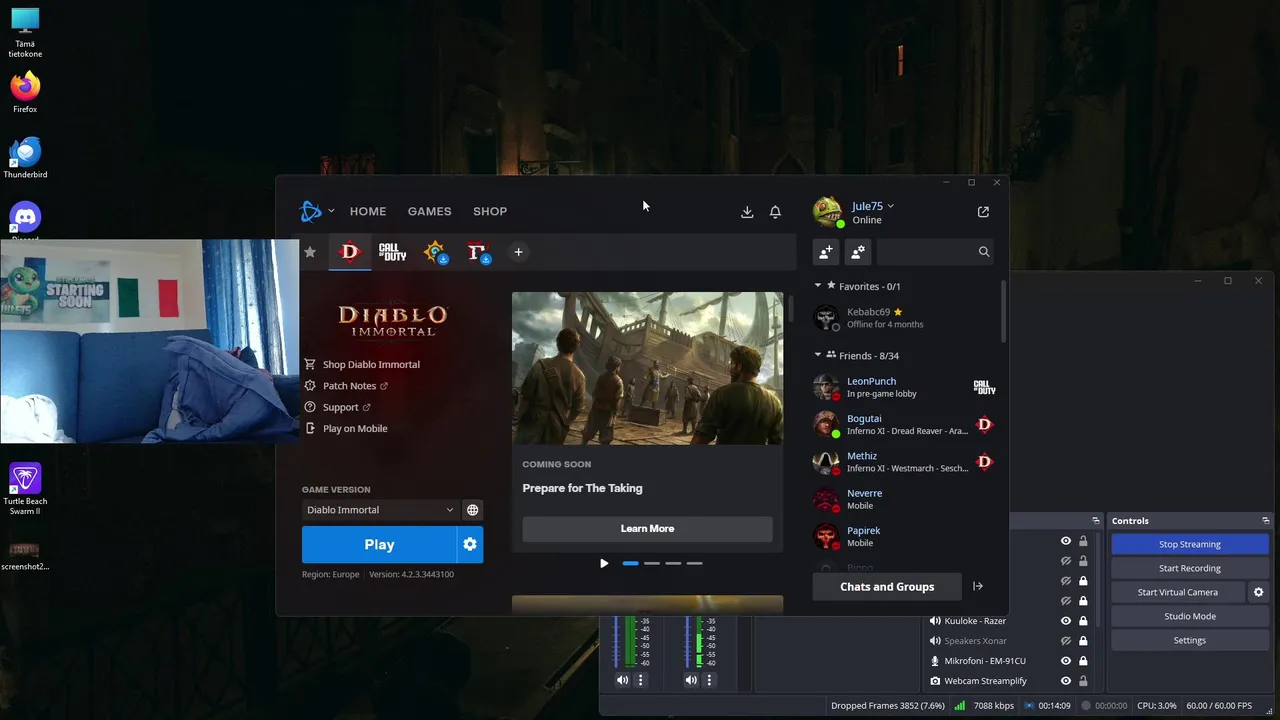The height and width of the screenshot is (720, 1280).
Task: Open the right mixer channel three-dot menu
Action: click(x=709, y=680)
